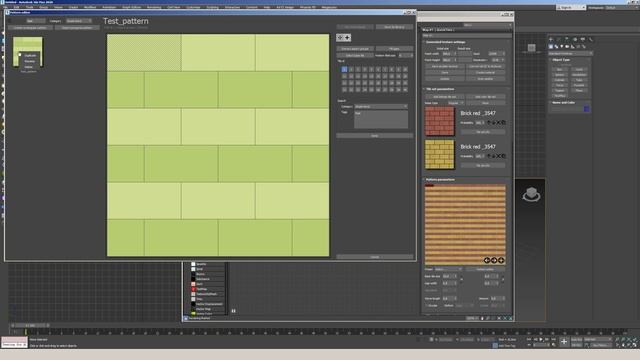Toggle the Disable checkbox in Pattern parameters
Image resolution: width=640 pixels, height=360 pixels.
click(x=427, y=305)
